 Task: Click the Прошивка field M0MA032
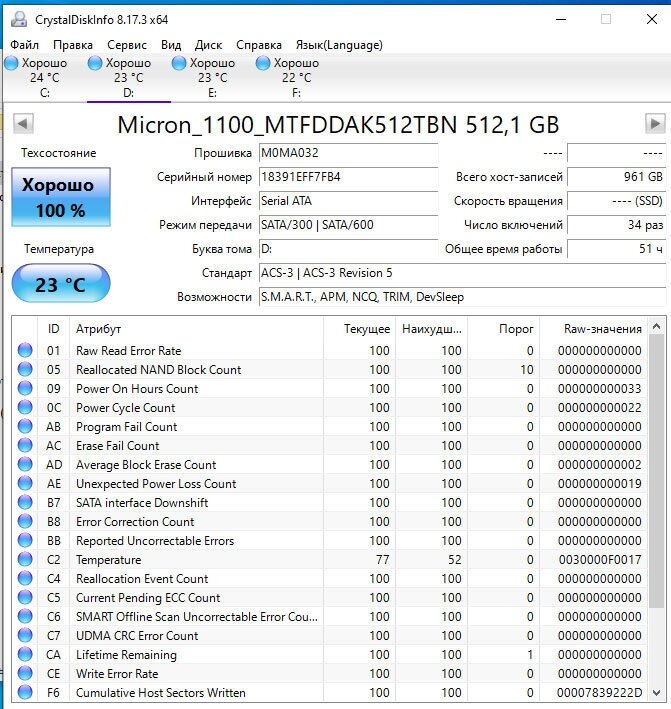click(x=348, y=153)
